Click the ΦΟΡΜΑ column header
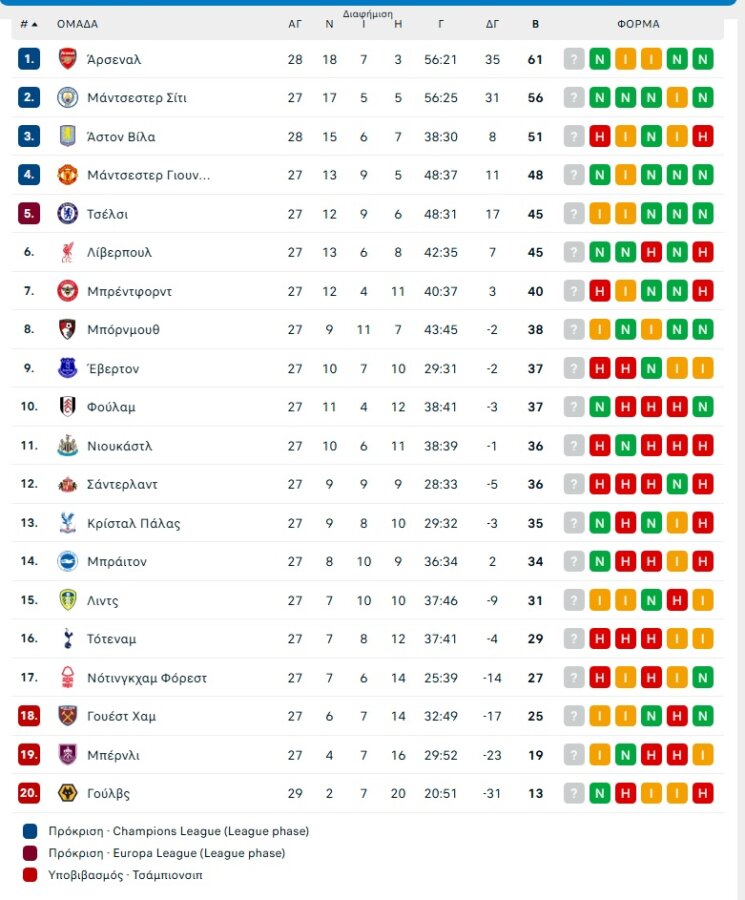The width and height of the screenshot is (745, 900). pyautogui.click(x=637, y=24)
